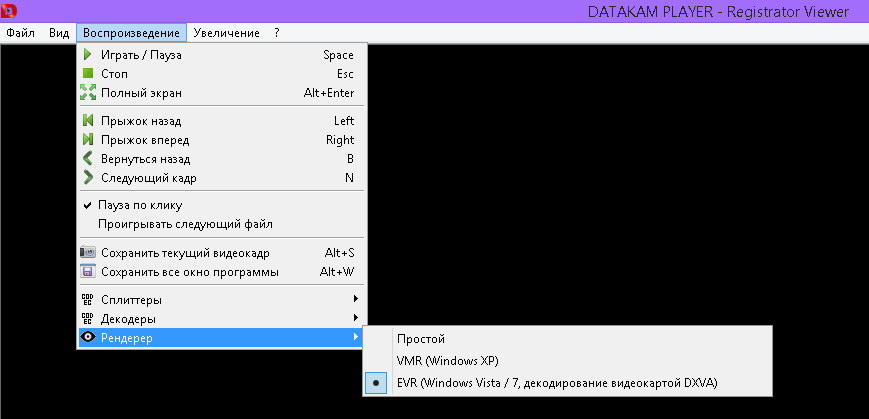Click the Full screen arrows icon

[x=88, y=93]
